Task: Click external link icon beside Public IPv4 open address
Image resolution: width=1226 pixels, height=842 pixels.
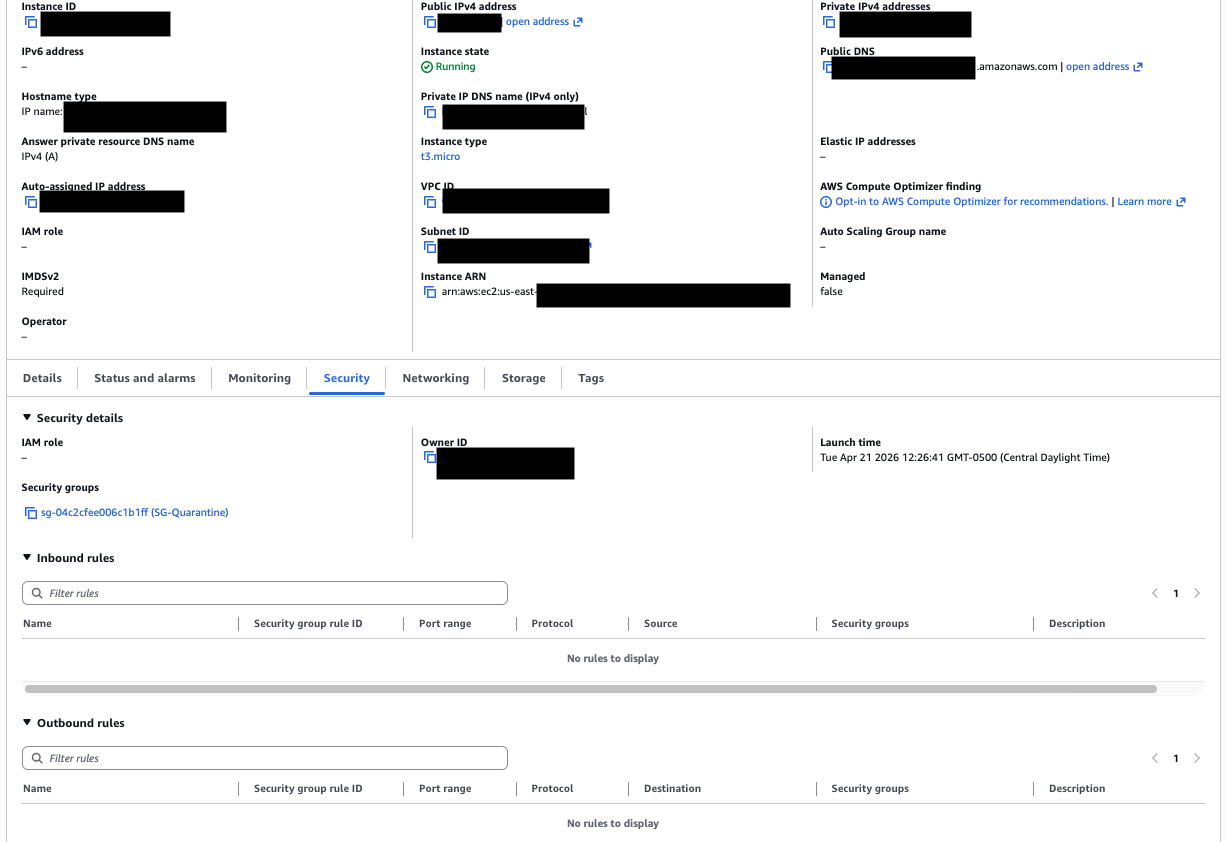Action: click(x=578, y=22)
